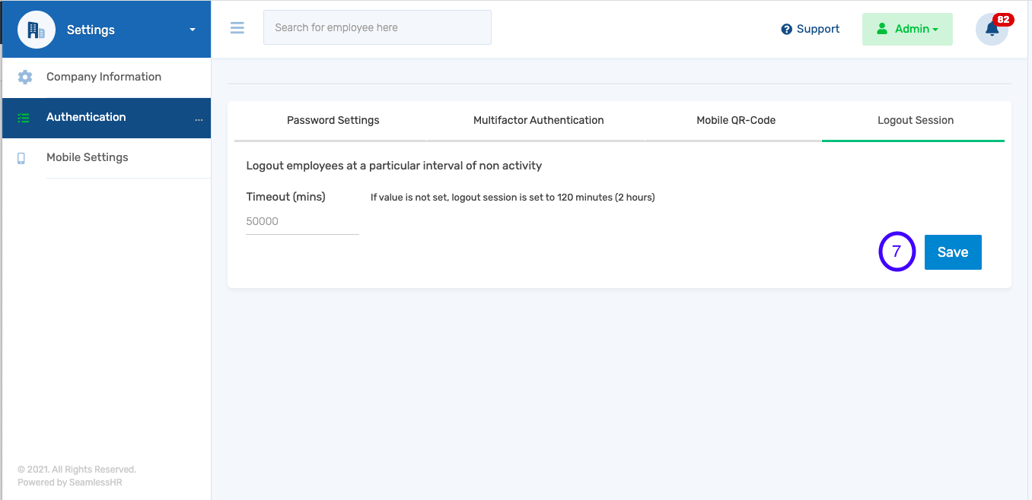Expand the Settings module dropdown arrow
This screenshot has width=1032, height=500.
point(193,30)
